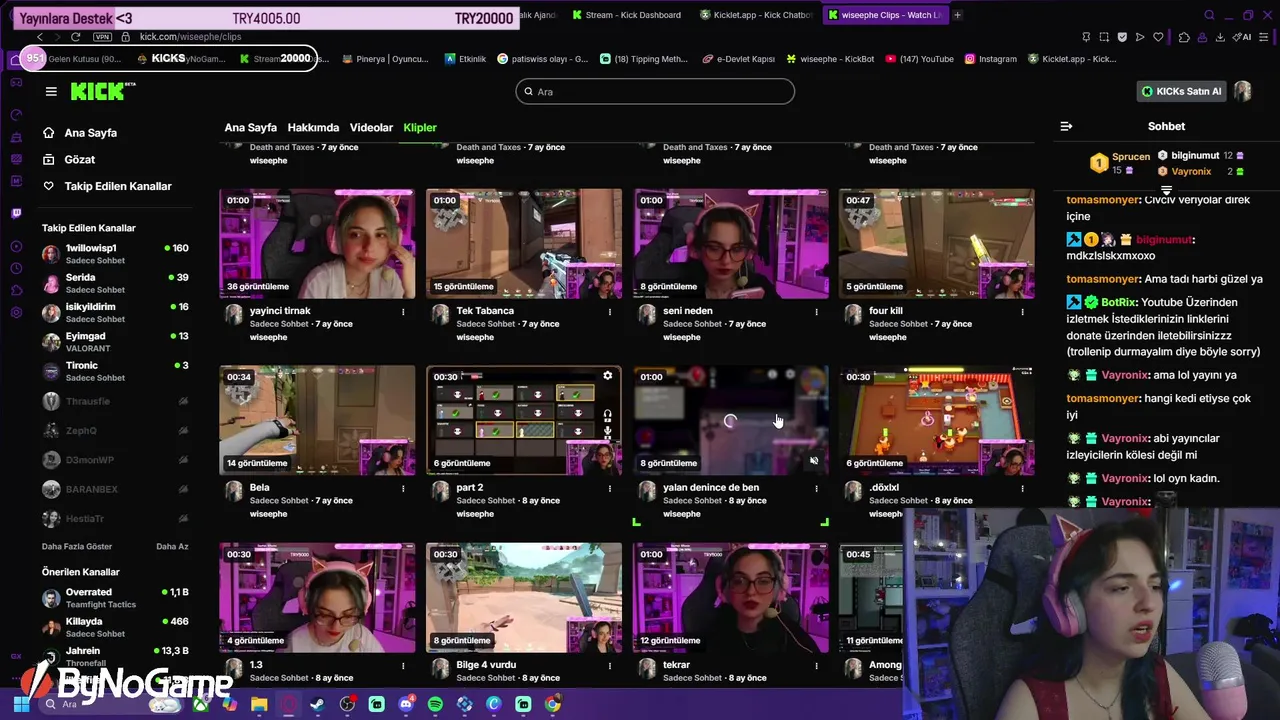Switch to the Hakkımda tab
The width and height of the screenshot is (1280, 720).
tap(313, 128)
